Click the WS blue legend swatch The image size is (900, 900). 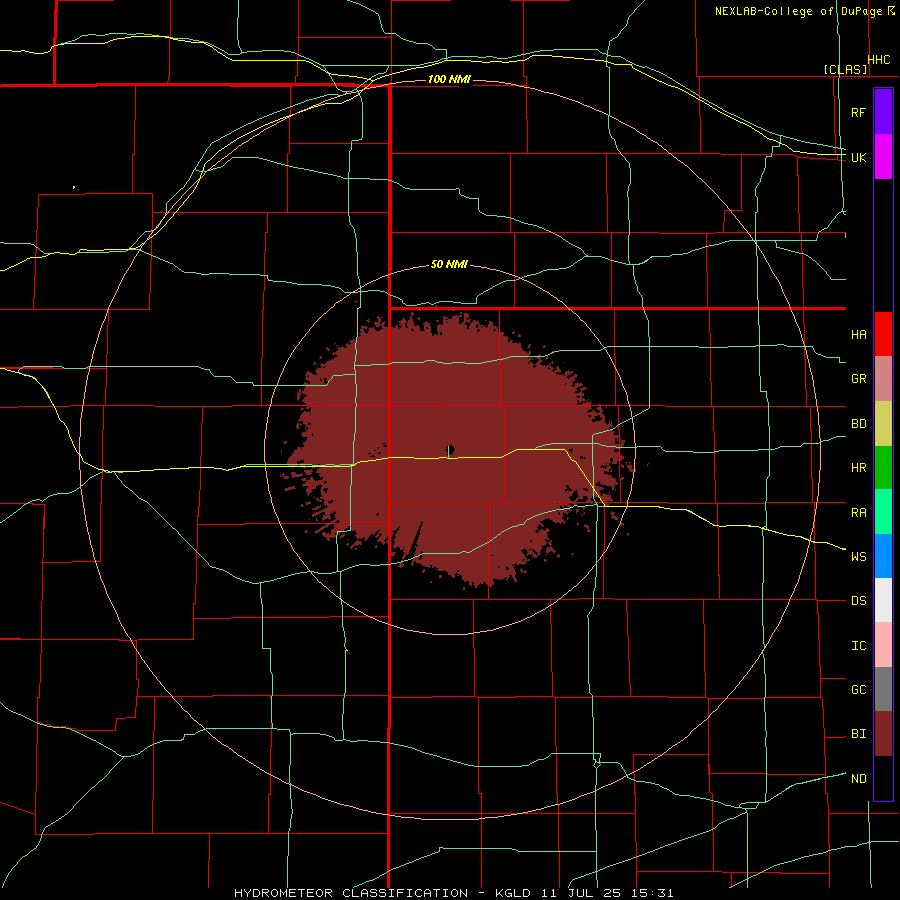(x=883, y=556)
